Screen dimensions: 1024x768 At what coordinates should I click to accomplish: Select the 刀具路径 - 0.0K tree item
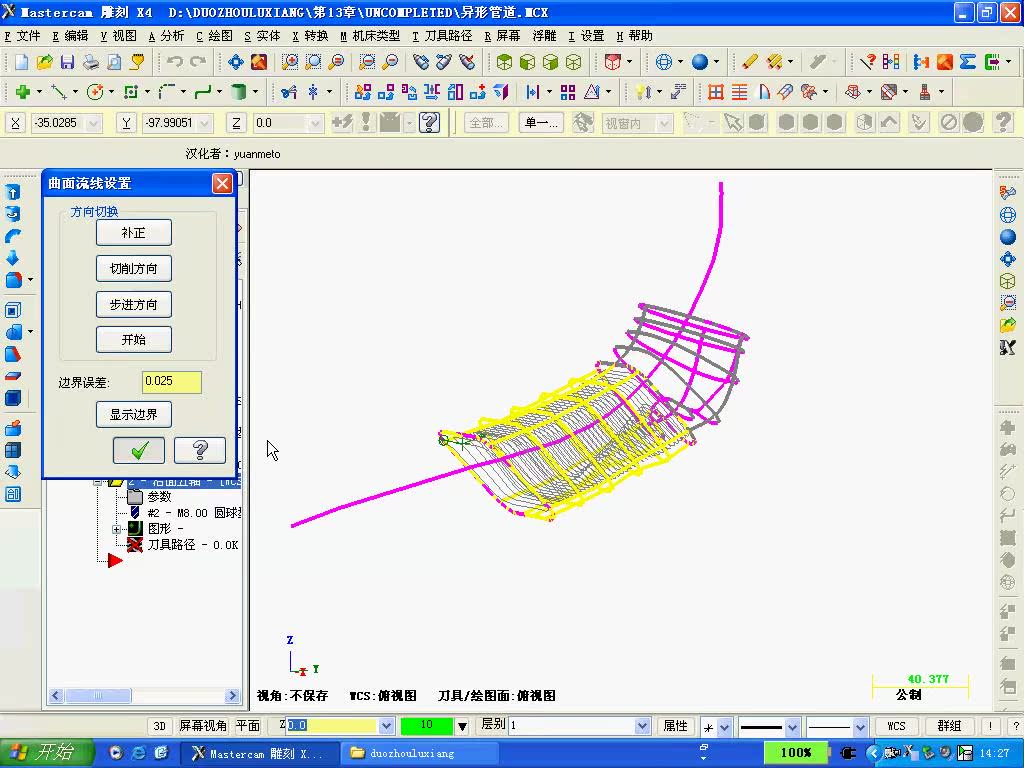click(x=184, y=545)
